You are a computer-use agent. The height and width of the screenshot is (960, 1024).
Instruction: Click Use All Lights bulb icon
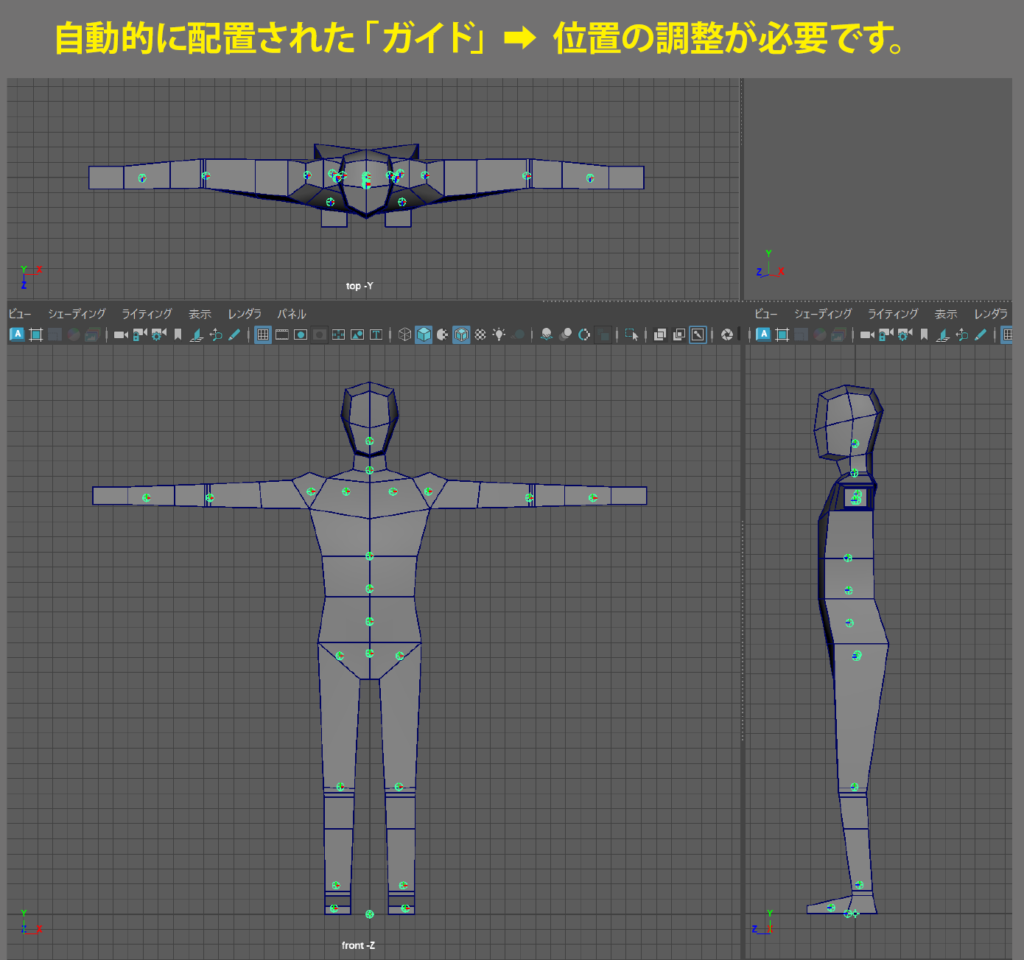coord(499,334)
